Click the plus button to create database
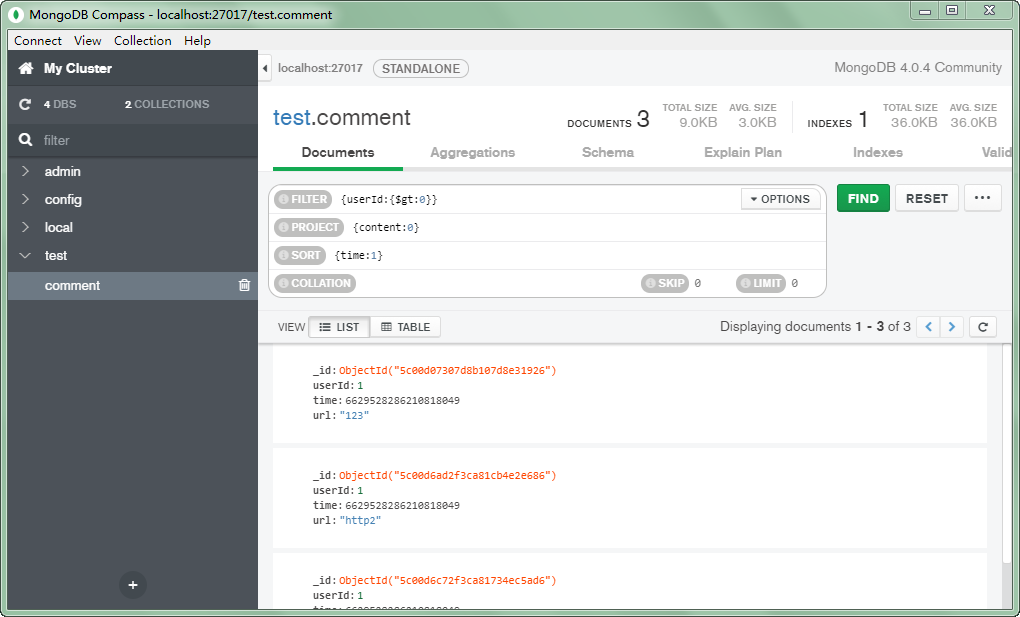Screen dimensions: 1020x617 (133, 584)
